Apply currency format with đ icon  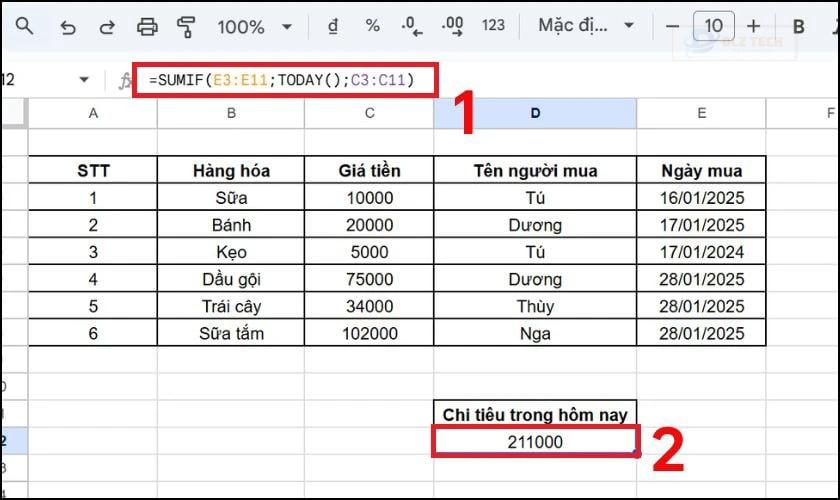pyautogui.click(x=333, y=26)
